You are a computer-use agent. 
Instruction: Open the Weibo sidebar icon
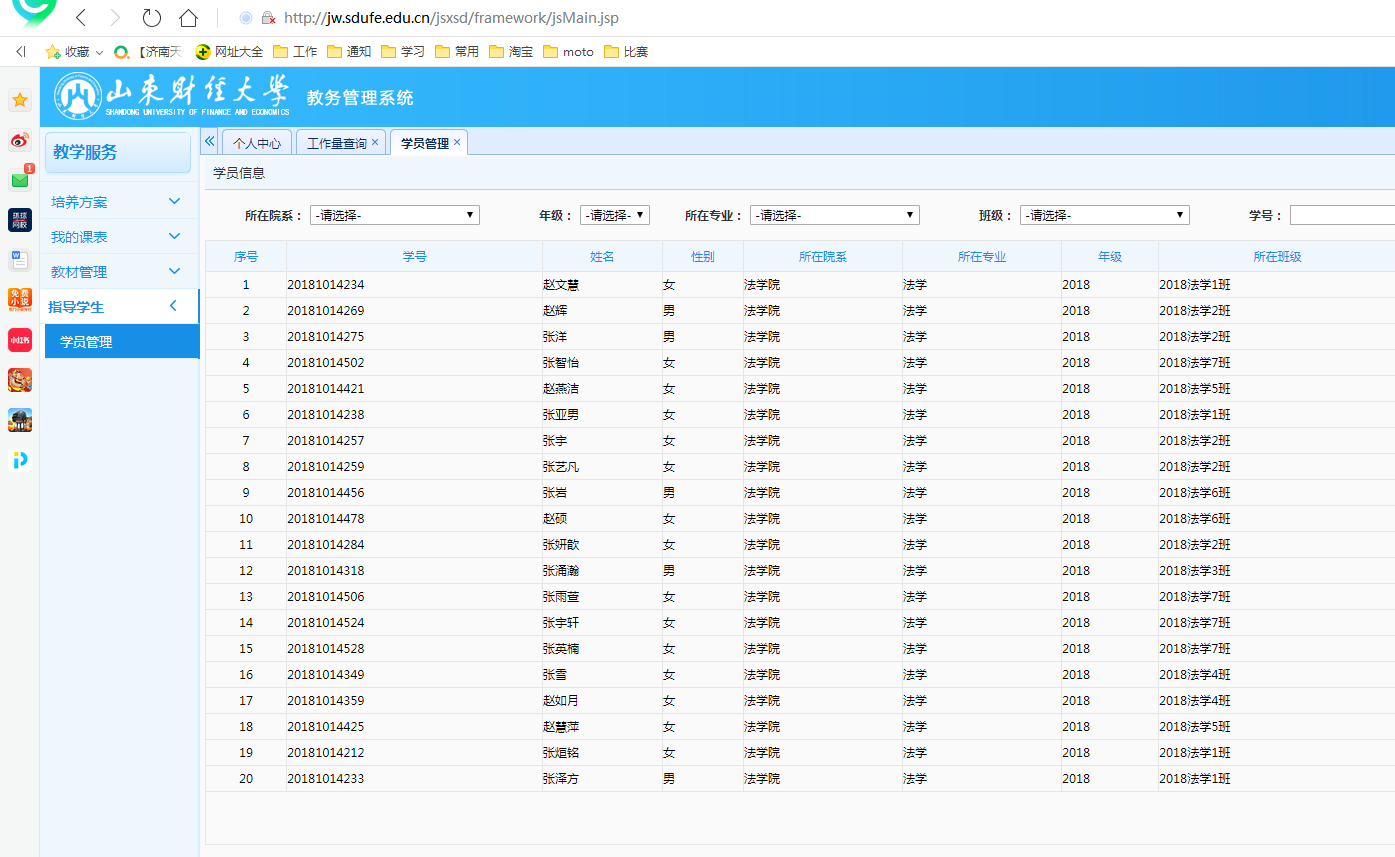coord(20,140)
